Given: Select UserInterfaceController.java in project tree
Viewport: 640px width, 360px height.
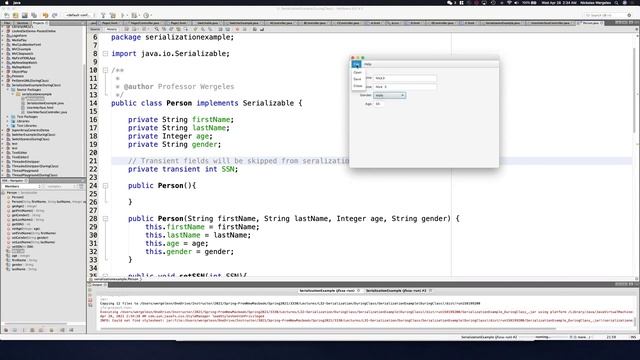Looking at the screenshot, I should pyautogui.click(x=47, y=112).
